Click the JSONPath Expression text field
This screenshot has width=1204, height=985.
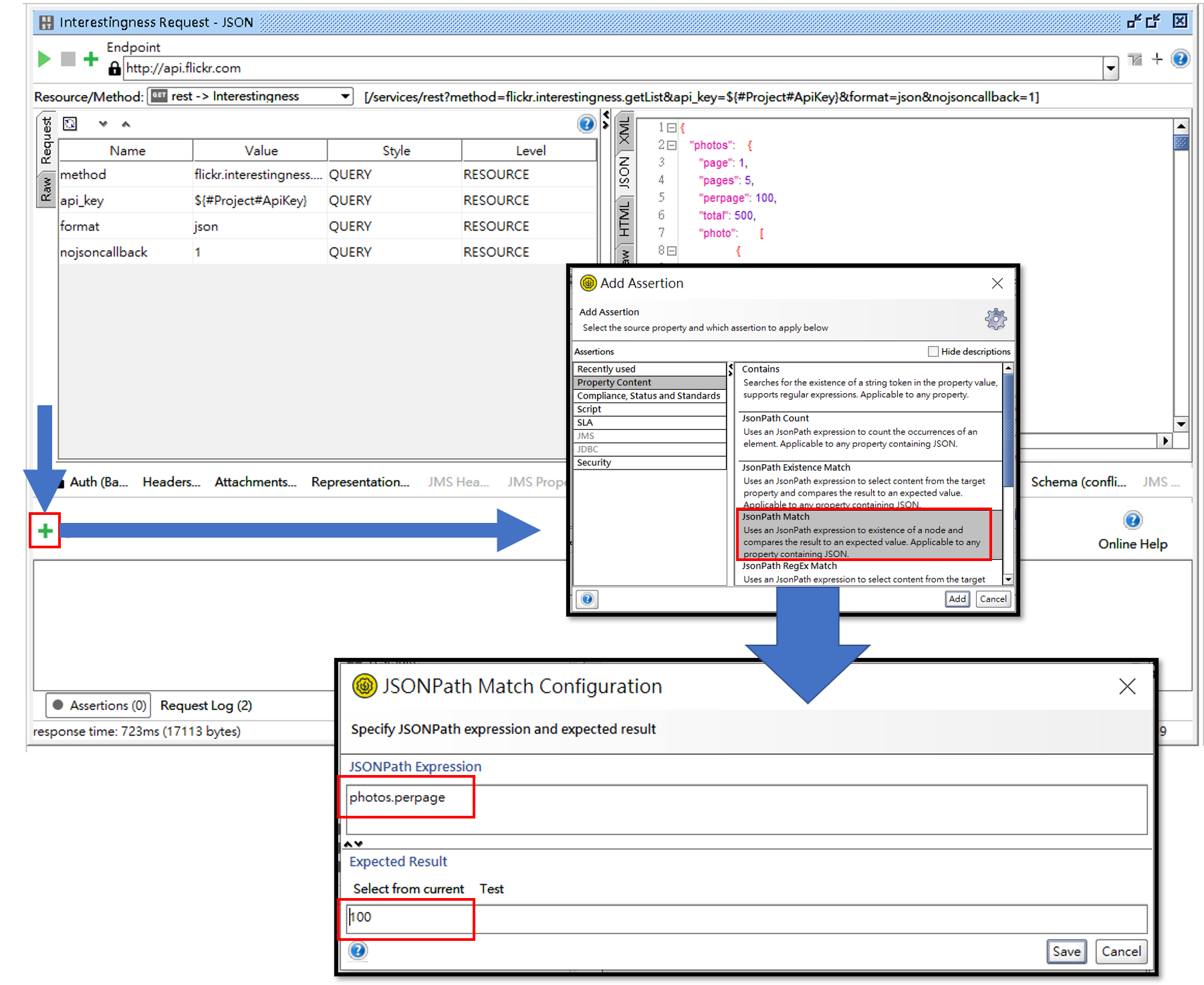[746, 810]
